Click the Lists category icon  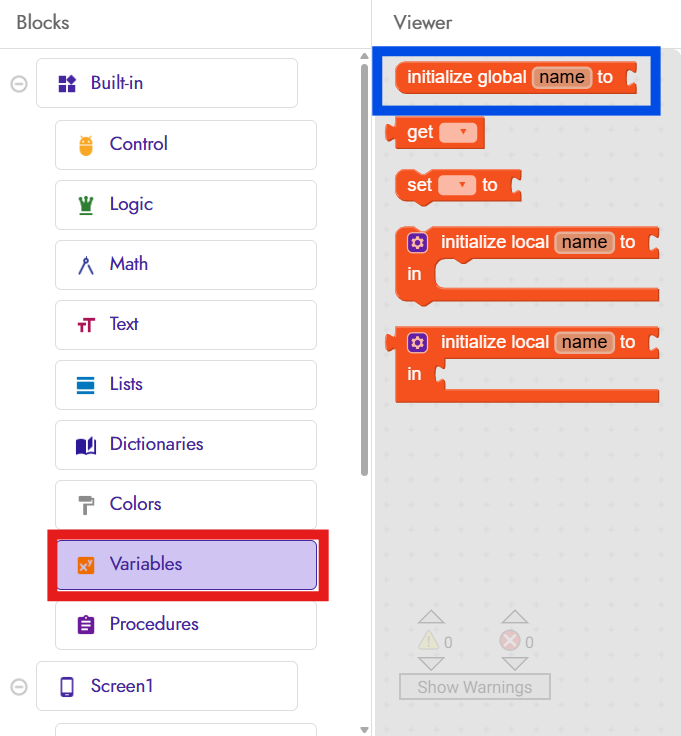tap(86, 385)
